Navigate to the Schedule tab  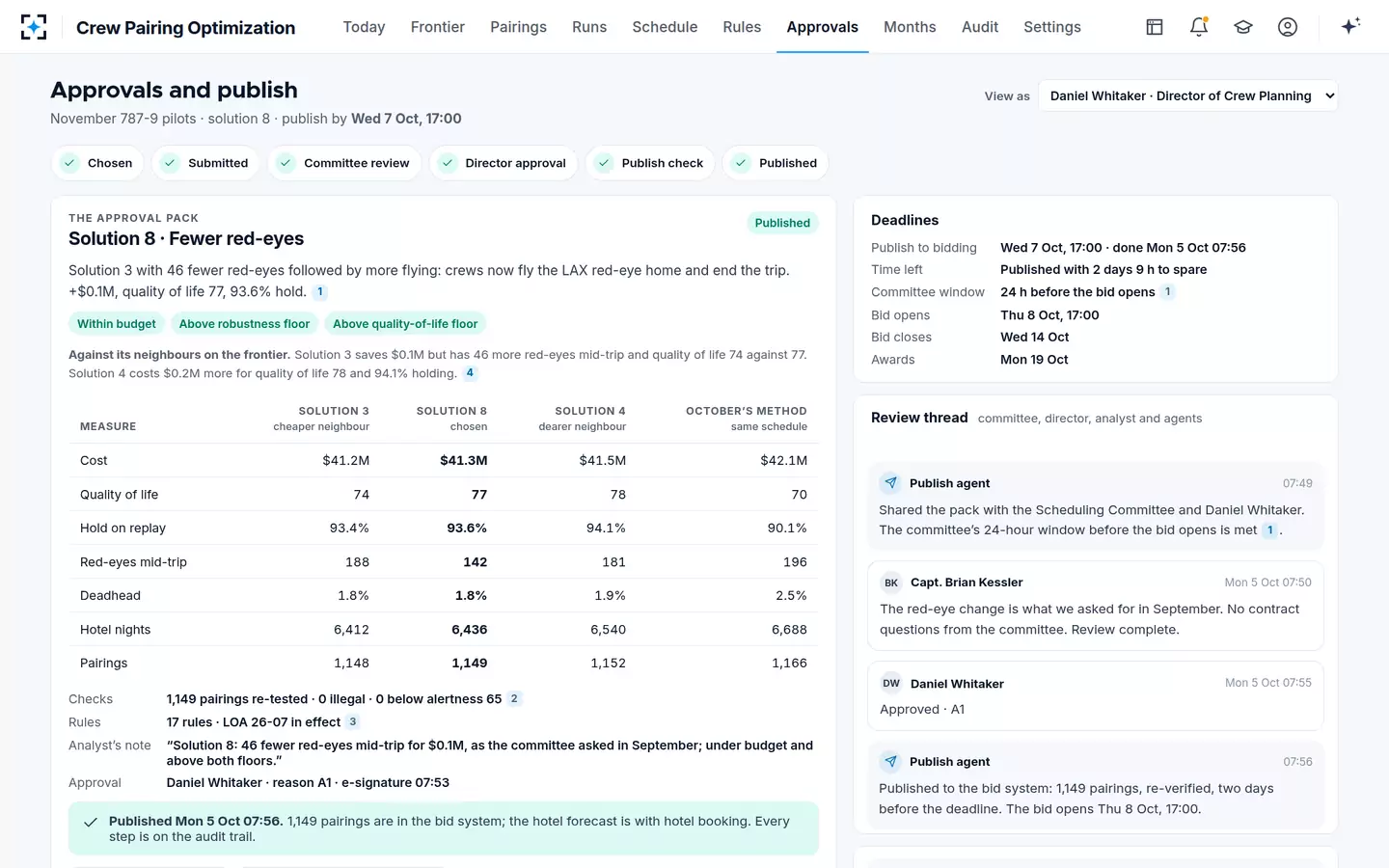[665, 27]
